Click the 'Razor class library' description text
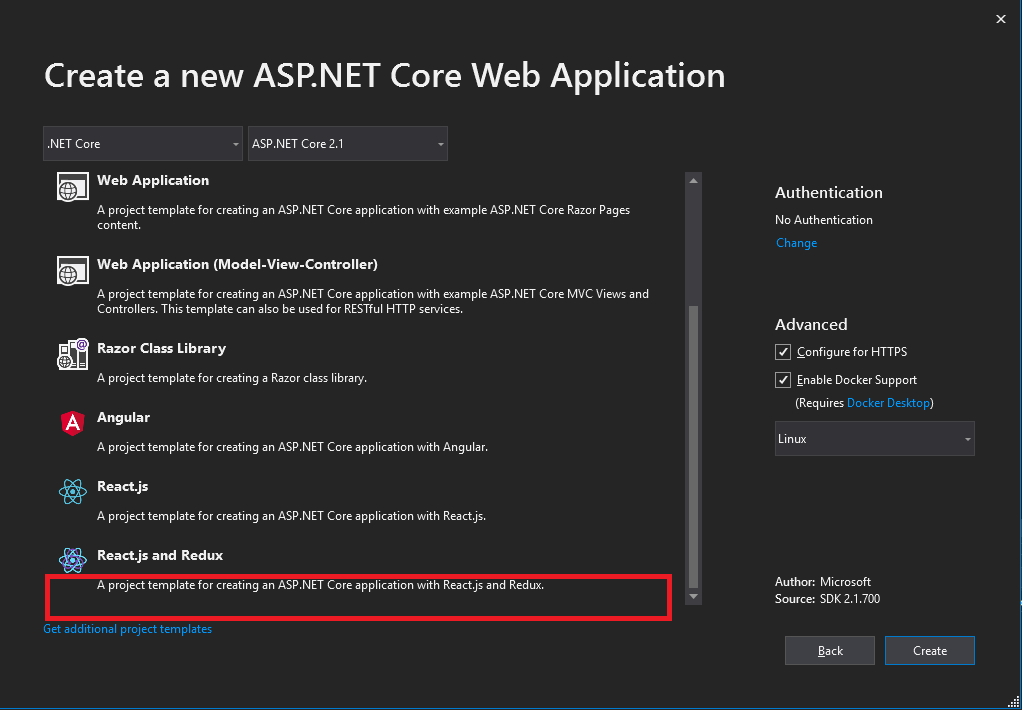 point(232,377)
